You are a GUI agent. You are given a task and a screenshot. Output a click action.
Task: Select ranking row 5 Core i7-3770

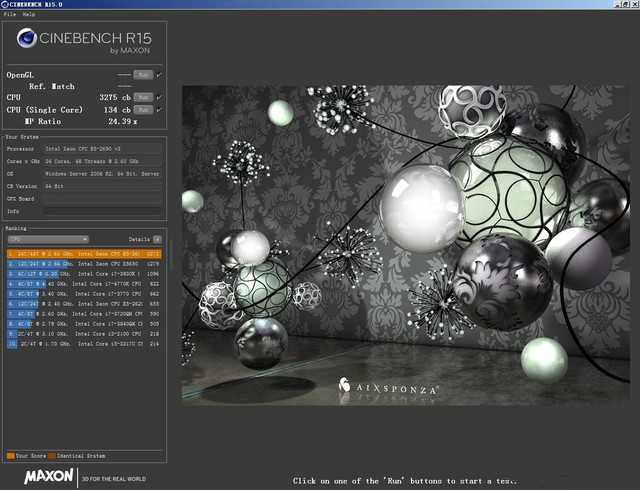pos(84,294)
